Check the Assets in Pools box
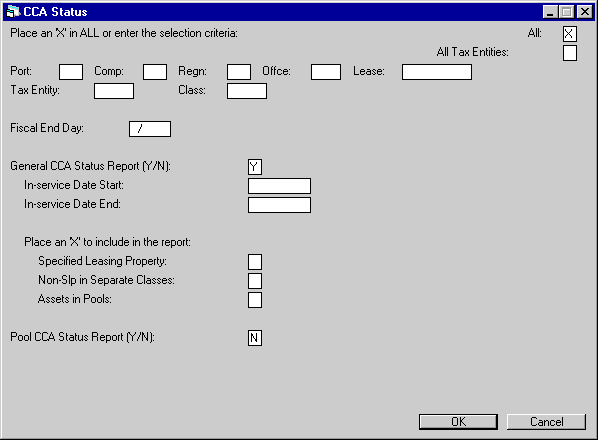The image size is (598, 440). pos(255,300)
